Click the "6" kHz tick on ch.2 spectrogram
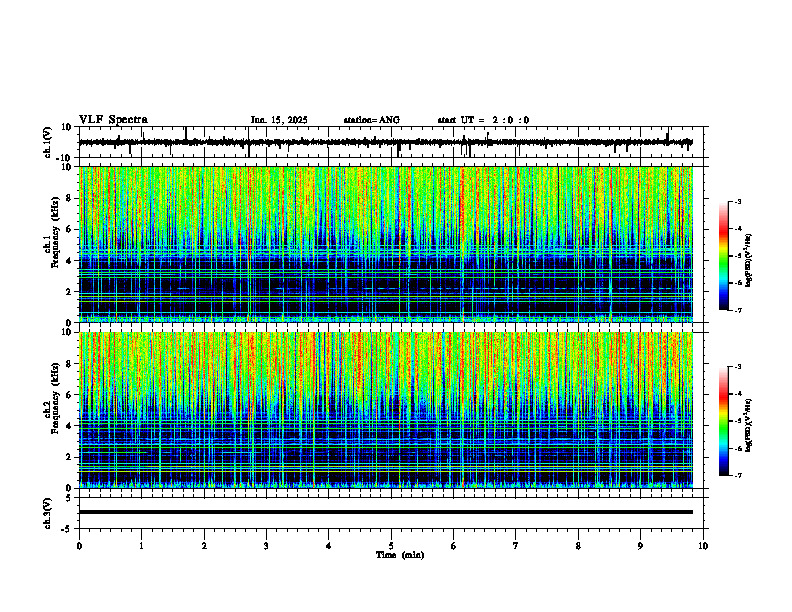The width and height of the screenshot is (792, 612). 70,395
